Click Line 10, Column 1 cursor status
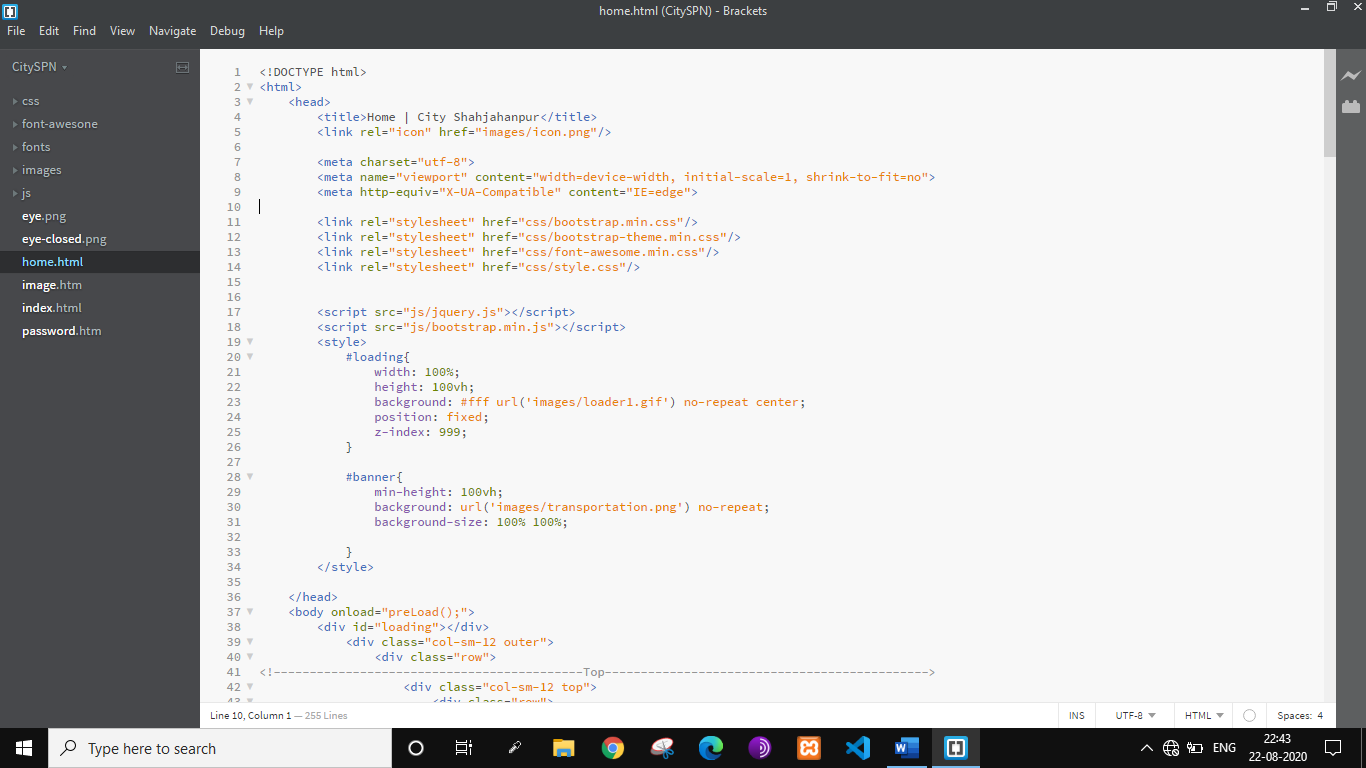 tap(250, 716)
